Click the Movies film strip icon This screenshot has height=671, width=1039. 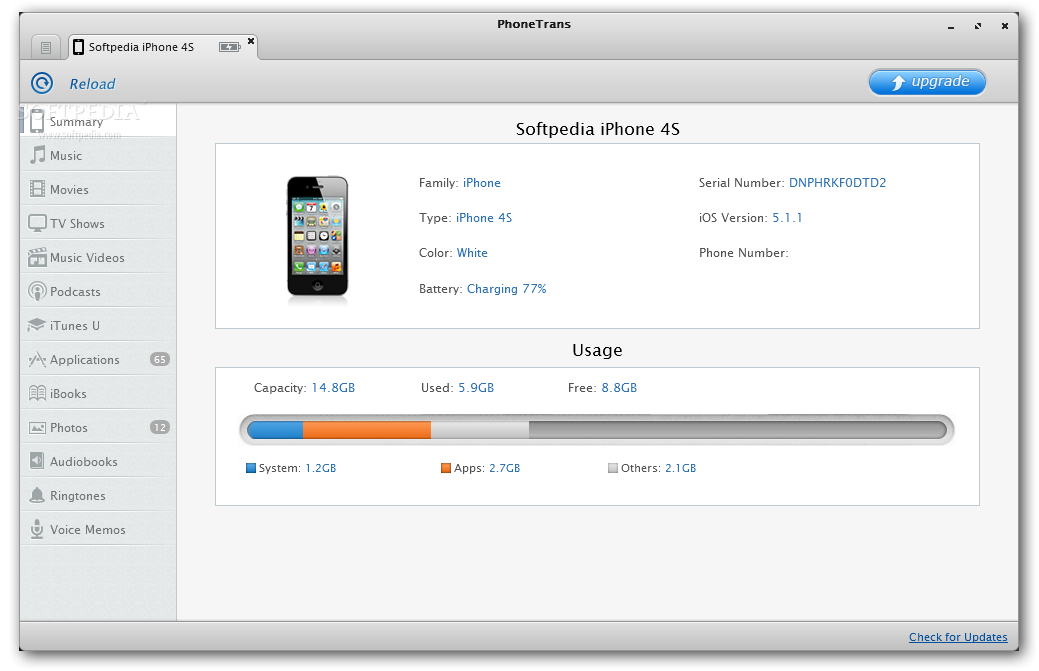pyautogui.click(x=37, y=189)
